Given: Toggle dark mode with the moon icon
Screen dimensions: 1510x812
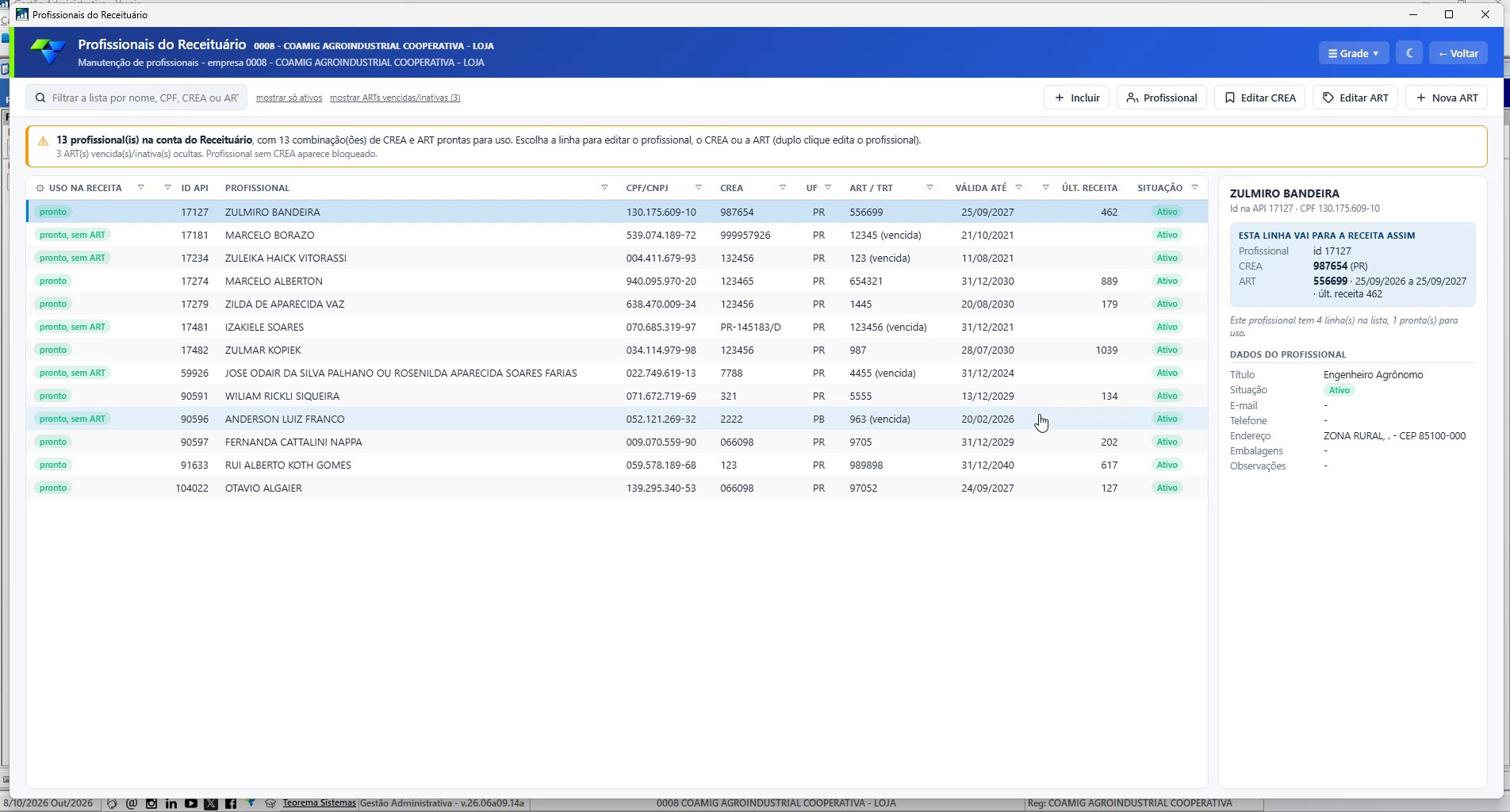Looking at the screenshot, I should point(1409,53).
